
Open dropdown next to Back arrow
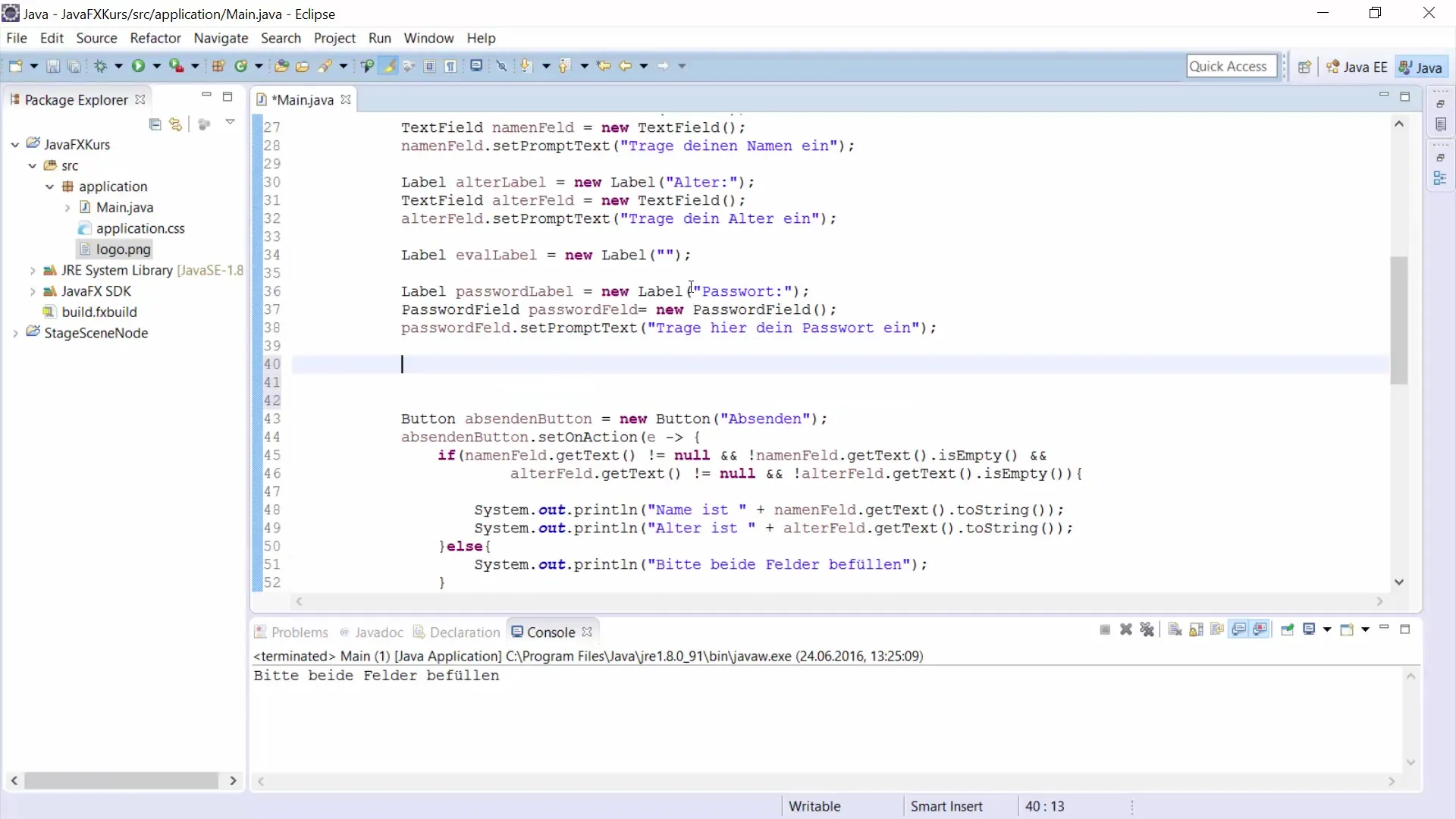point(644,66)
